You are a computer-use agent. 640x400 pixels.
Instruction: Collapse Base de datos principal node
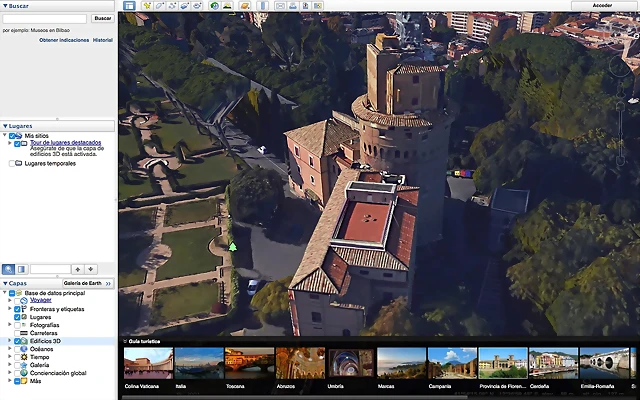5,293
